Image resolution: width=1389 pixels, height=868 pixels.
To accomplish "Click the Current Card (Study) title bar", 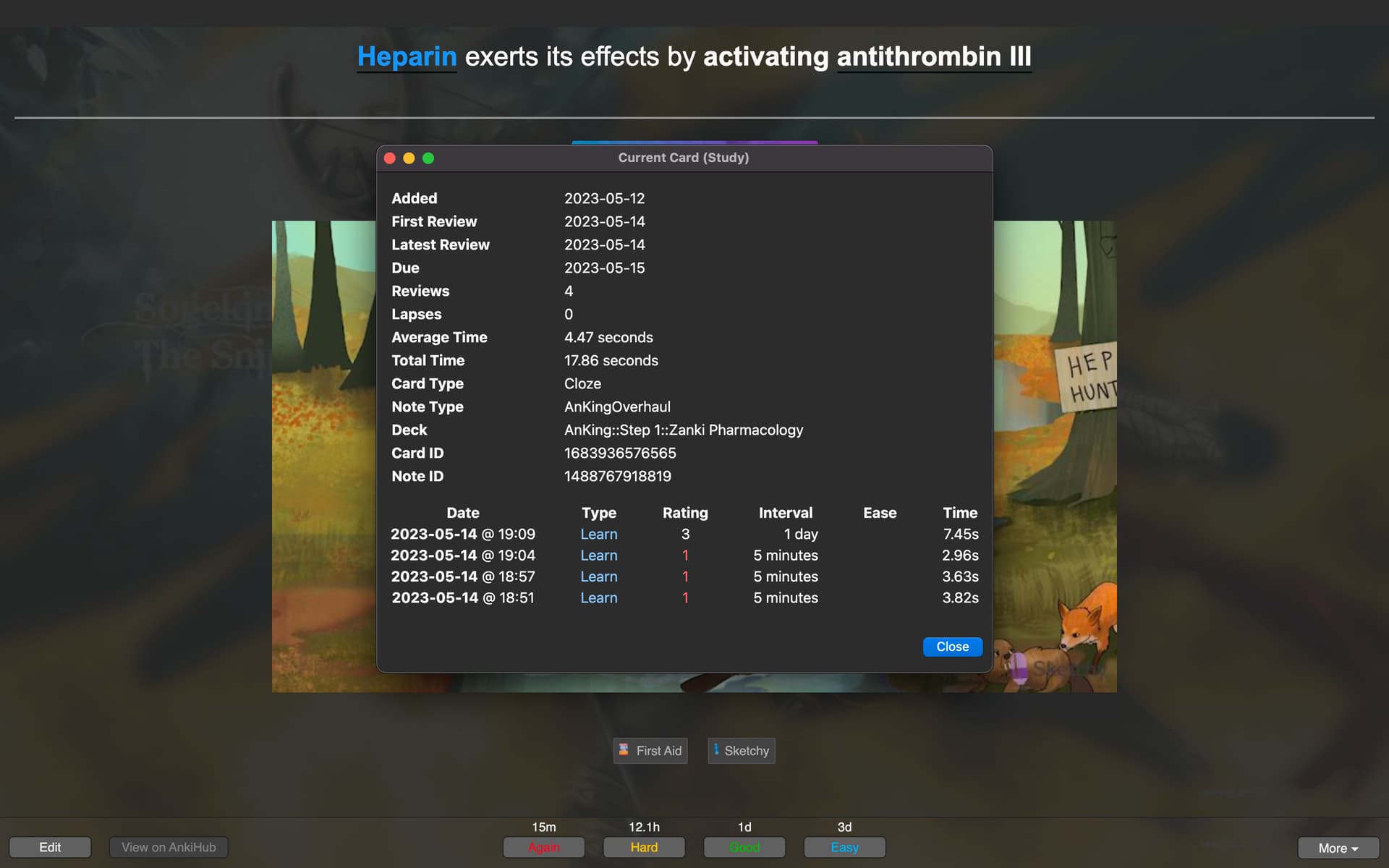I will 683,158.
